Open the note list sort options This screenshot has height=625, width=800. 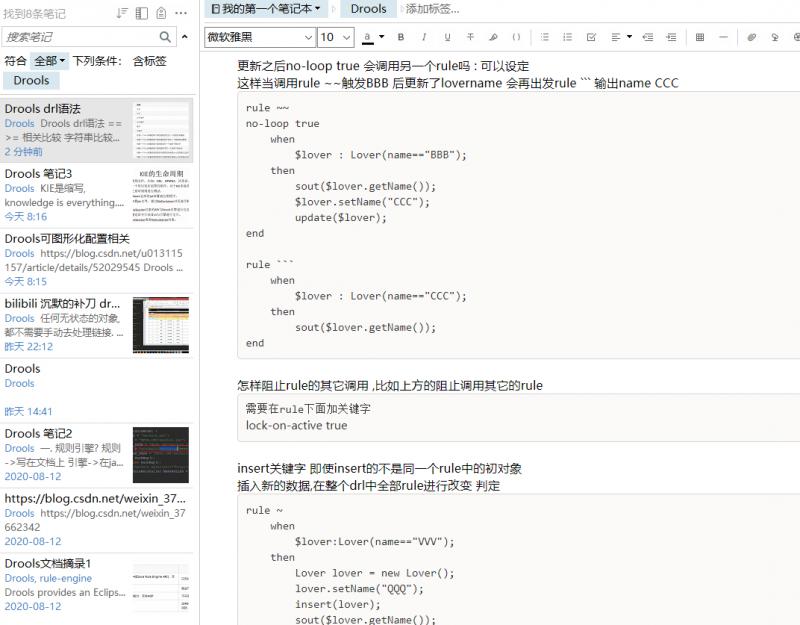point(121,13)
